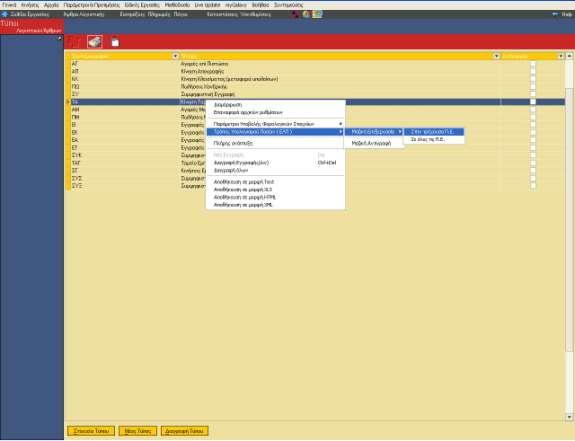Choose Αποθήκευση σε μορφή XML
The height and width of the screenshot is (441, 575).
pos(243,205)
